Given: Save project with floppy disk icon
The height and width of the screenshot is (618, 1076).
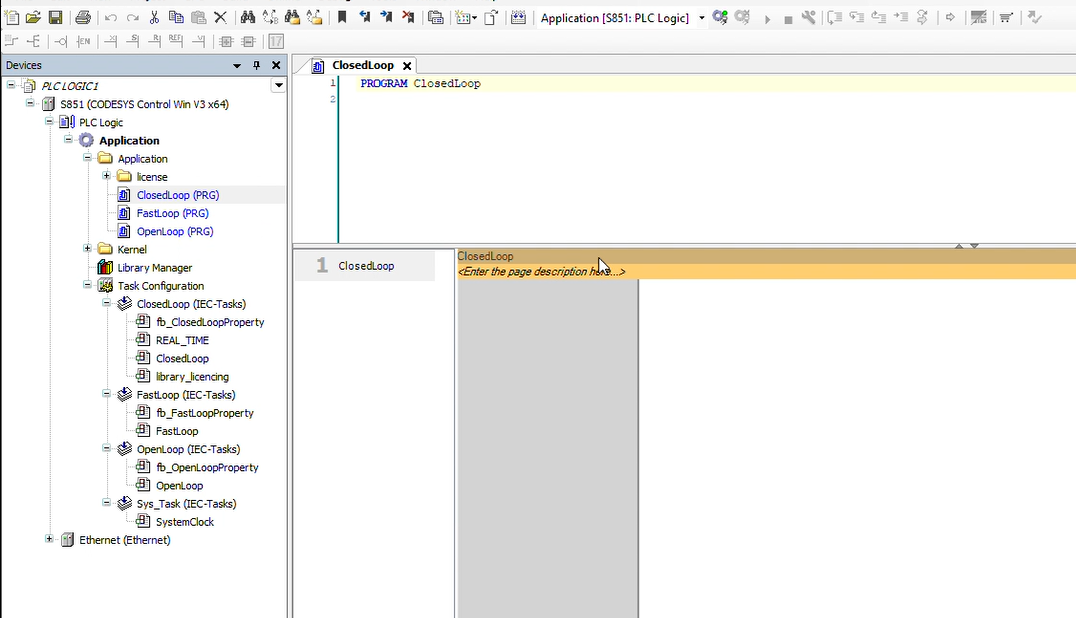Looking at the screenshot, I should 56,18.
